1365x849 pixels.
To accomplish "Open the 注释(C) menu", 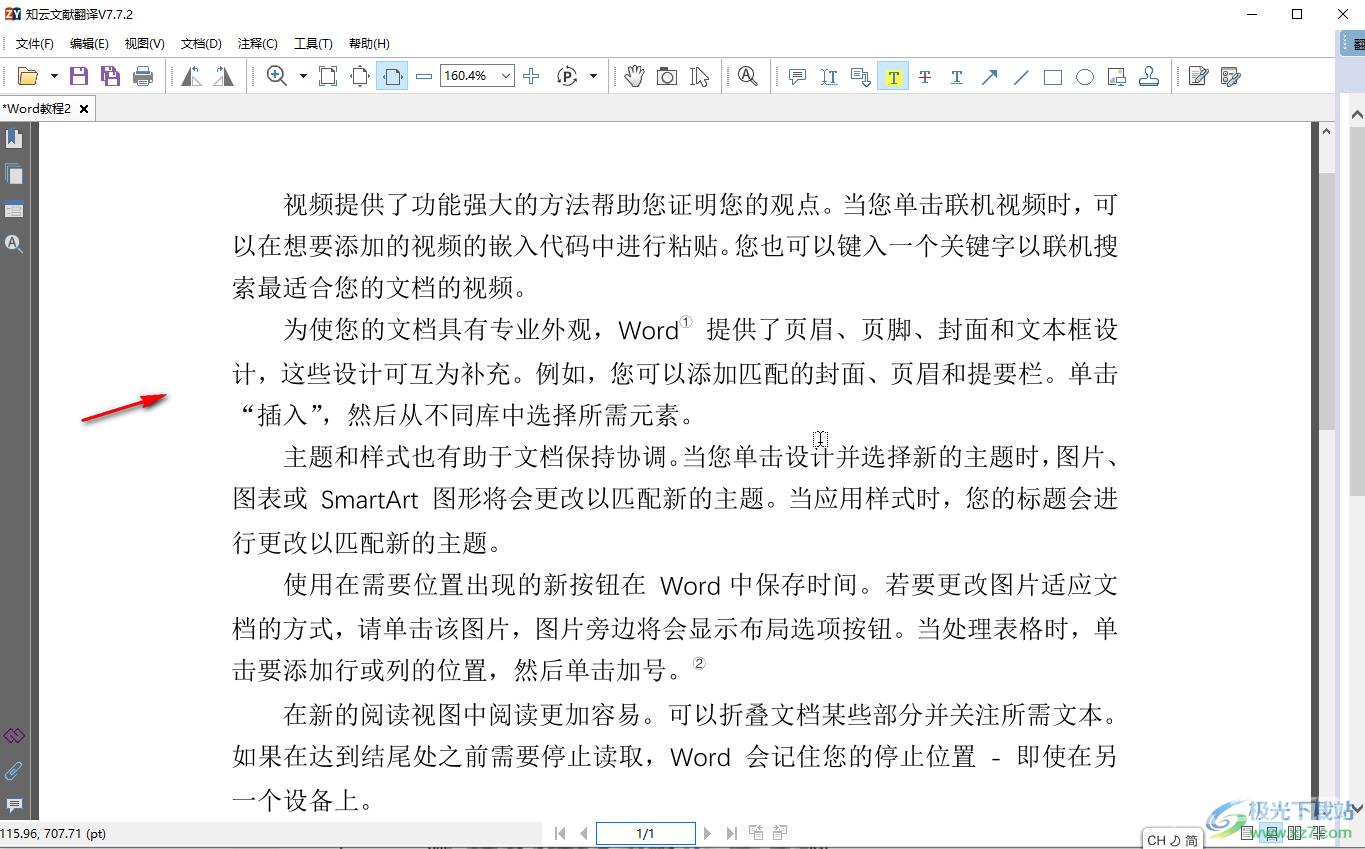I will pyautogui.click(x=257, y=43).
